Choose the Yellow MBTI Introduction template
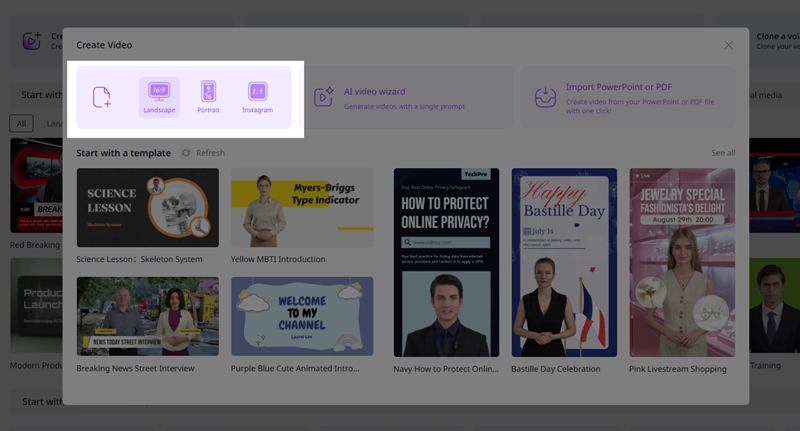 click(301, 207)
